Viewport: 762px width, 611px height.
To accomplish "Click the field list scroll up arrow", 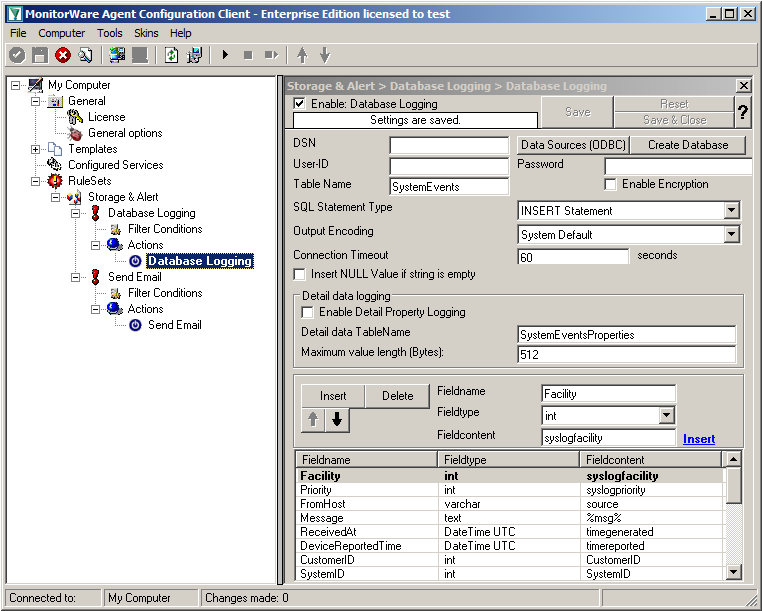I will [x=733, y=459].
